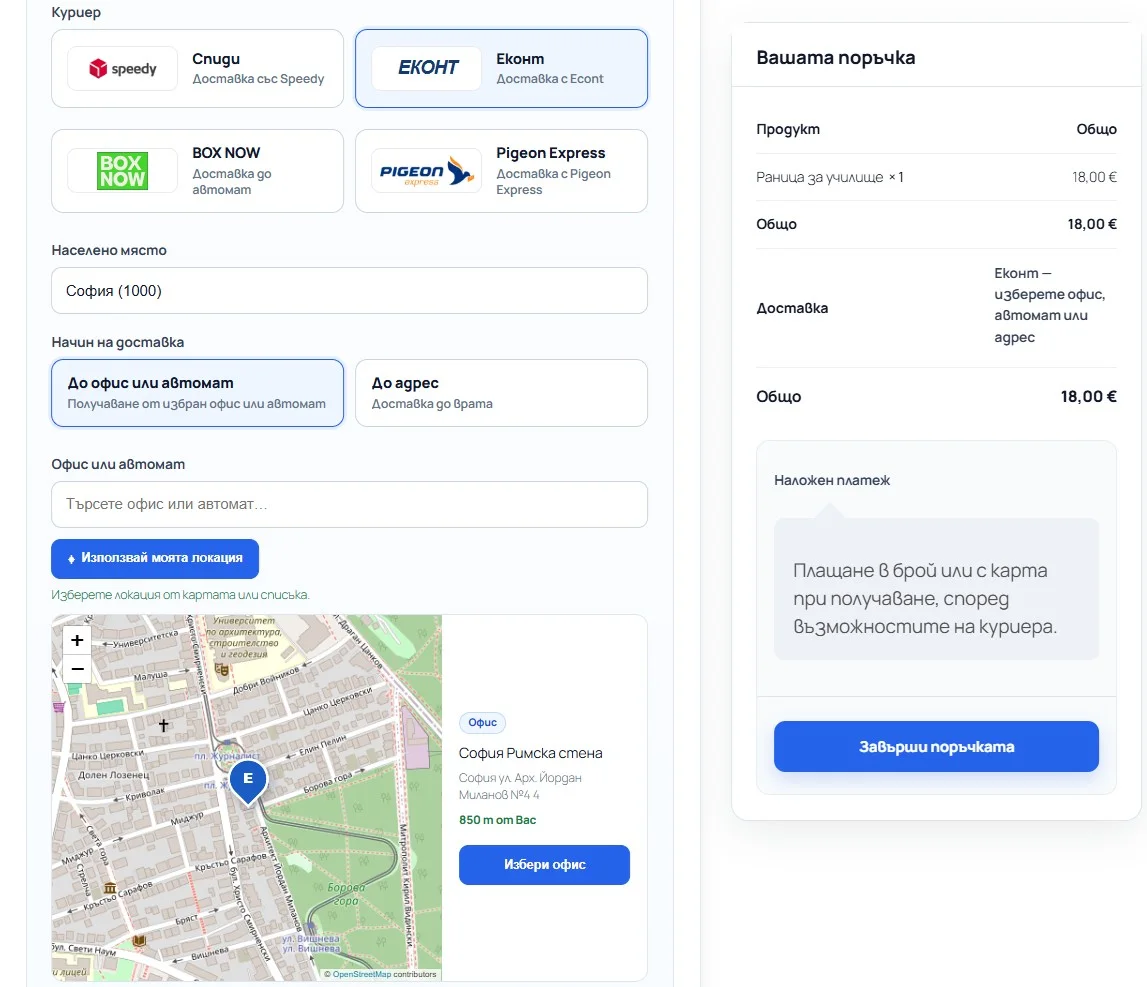Click Еконт delivery note in order summary

point(1049,305)
